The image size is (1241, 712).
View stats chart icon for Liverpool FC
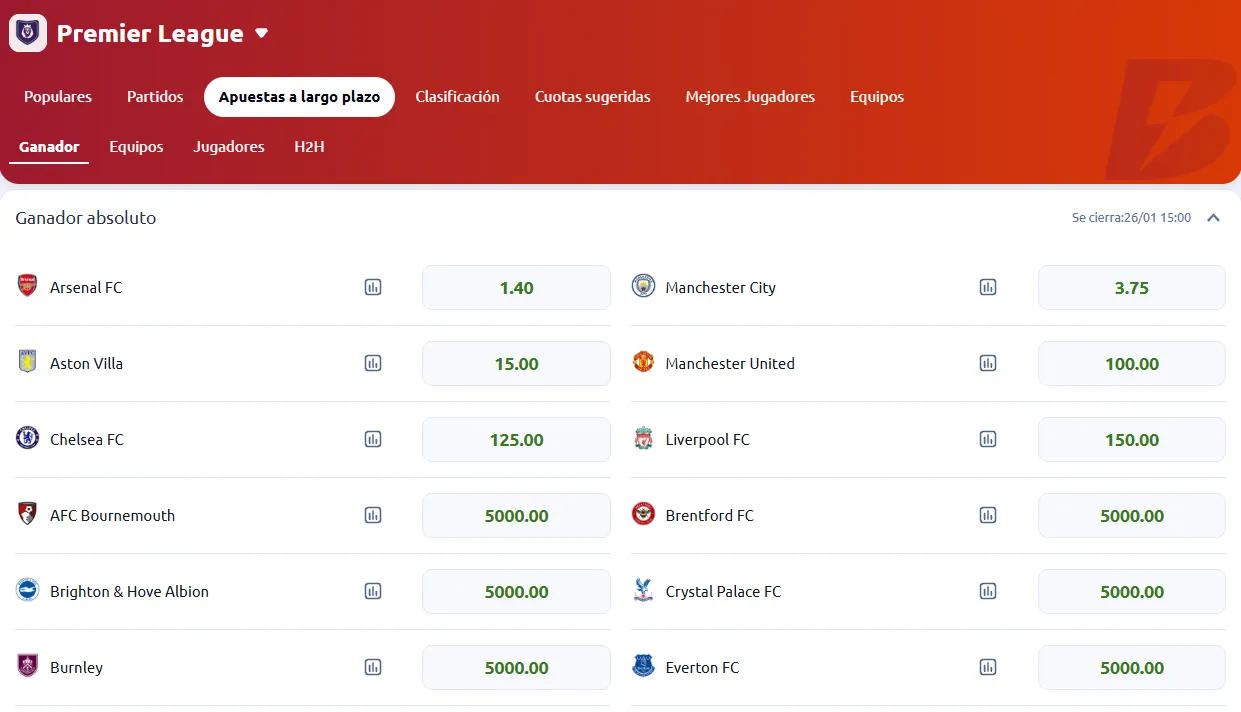point(988,440)
